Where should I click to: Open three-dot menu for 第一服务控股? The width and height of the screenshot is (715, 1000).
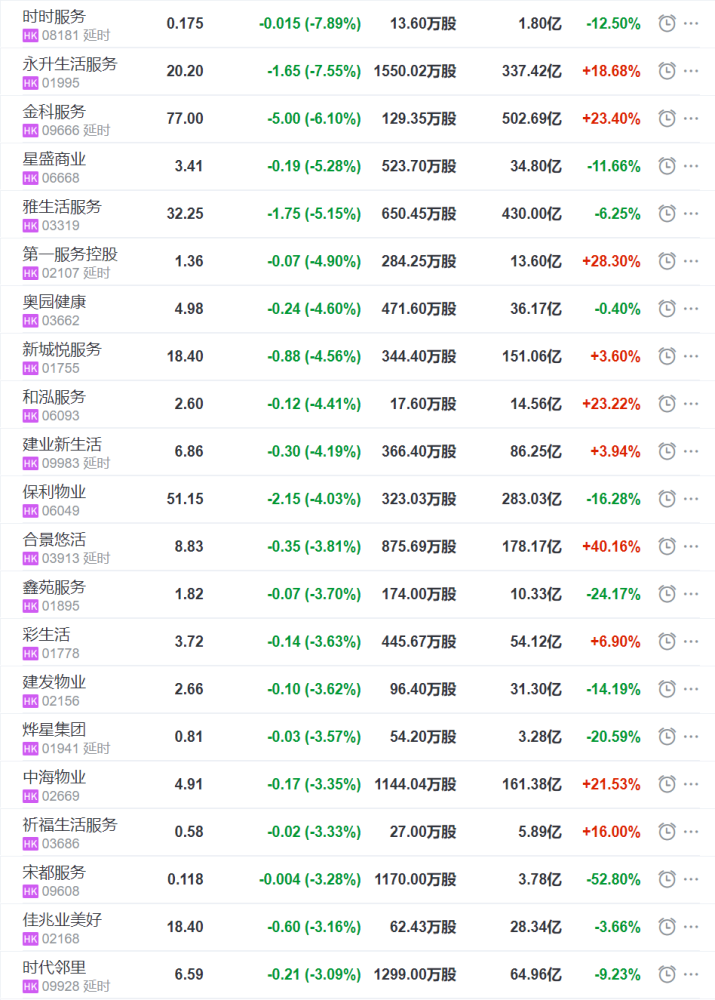click(691, 261)
